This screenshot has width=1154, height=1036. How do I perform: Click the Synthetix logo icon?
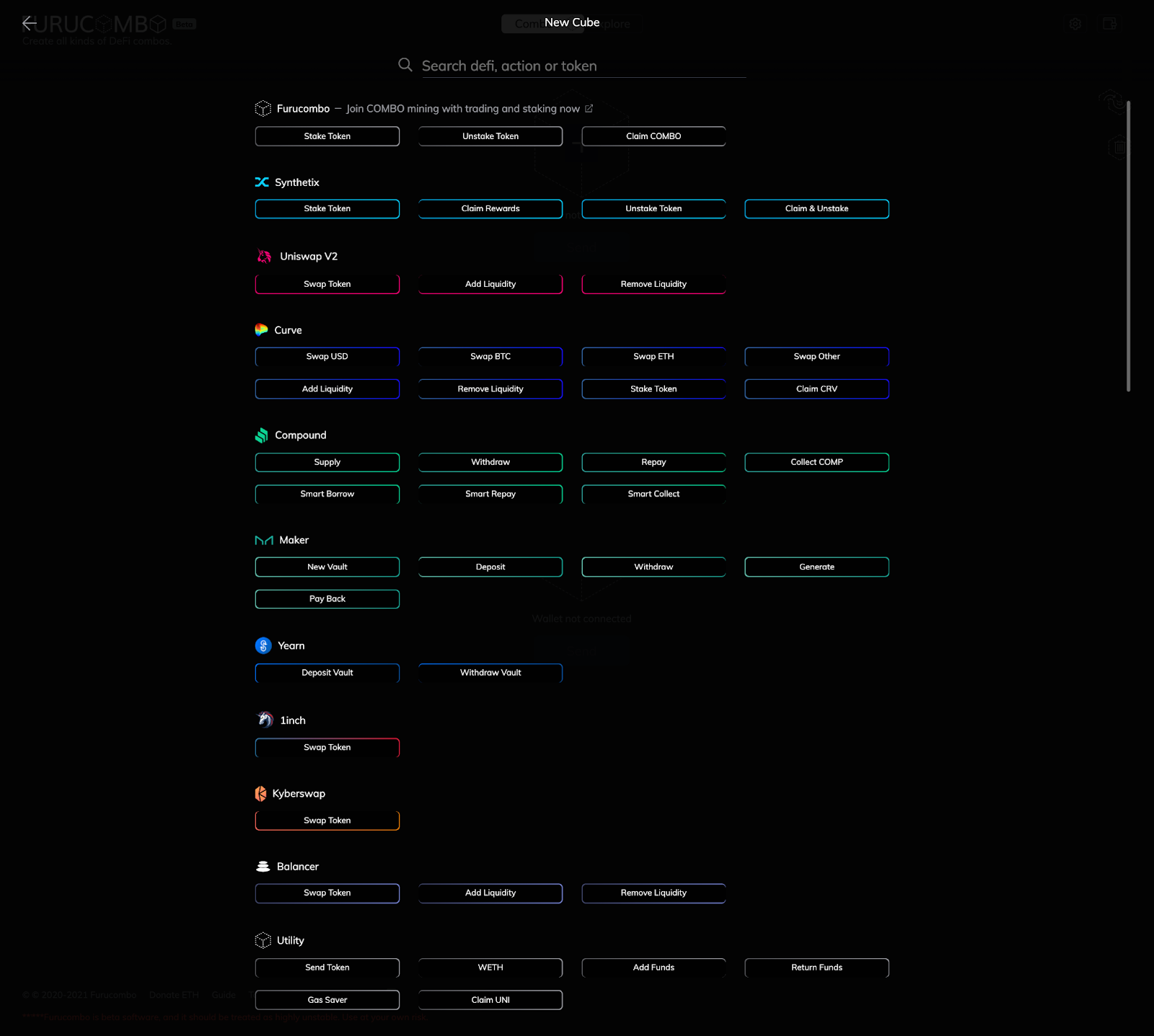[262, 182]
